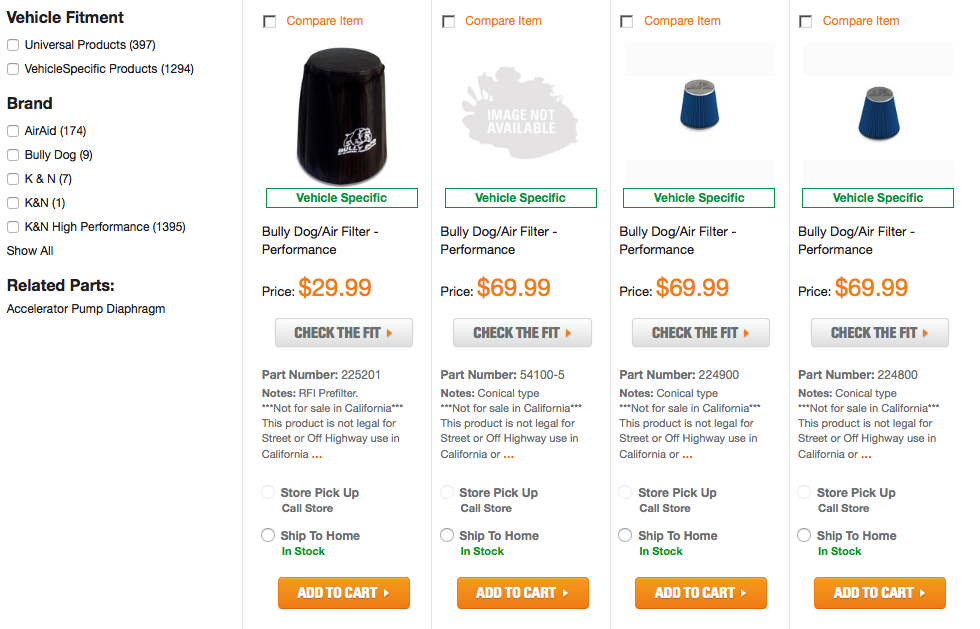Add part 54100-5 to the cart

click(522, 592)
